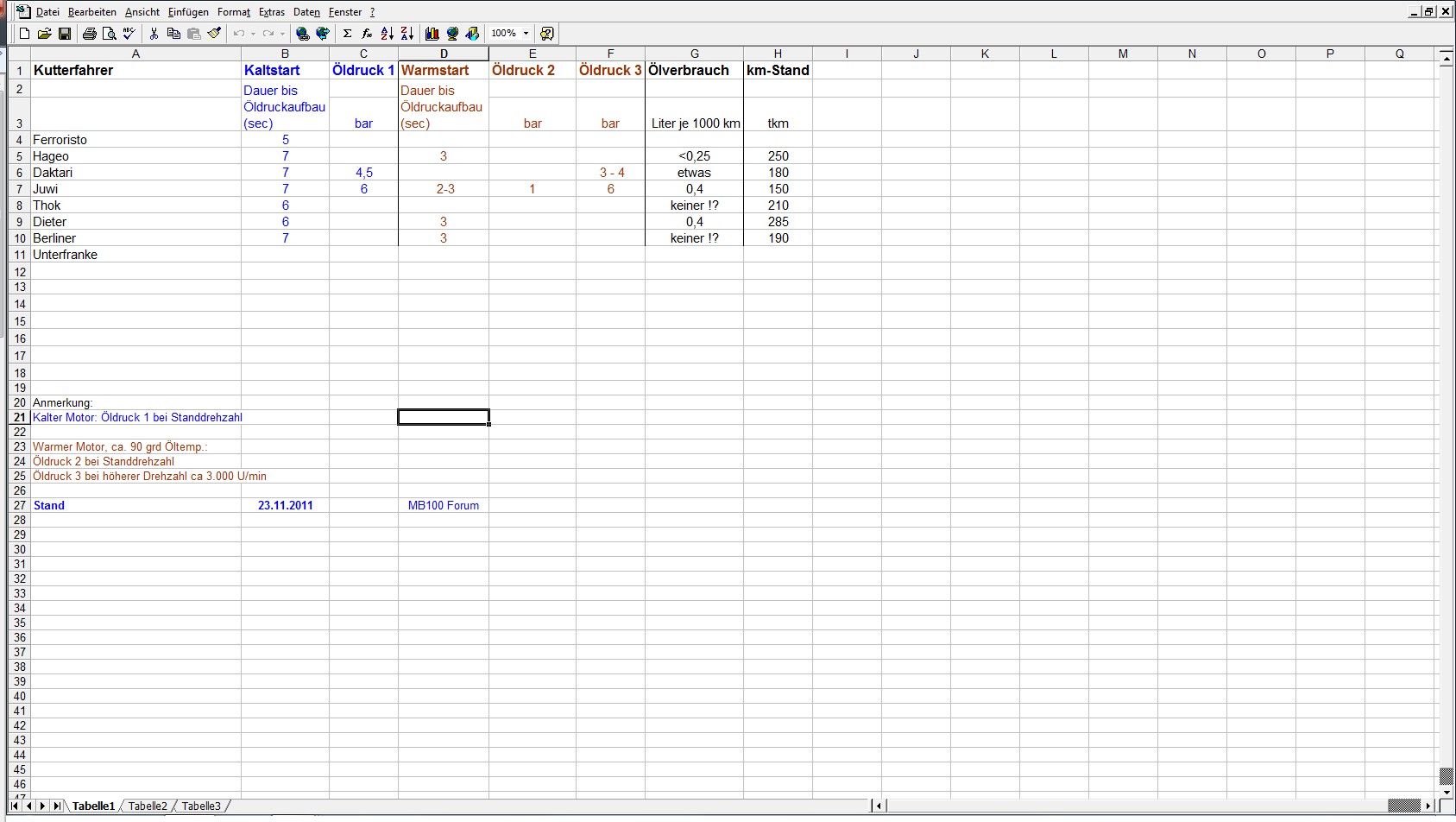This screenshot has width=1456, height=822.
Task: Click the Save floppy disk icon
Action: (x=65, y=34)
